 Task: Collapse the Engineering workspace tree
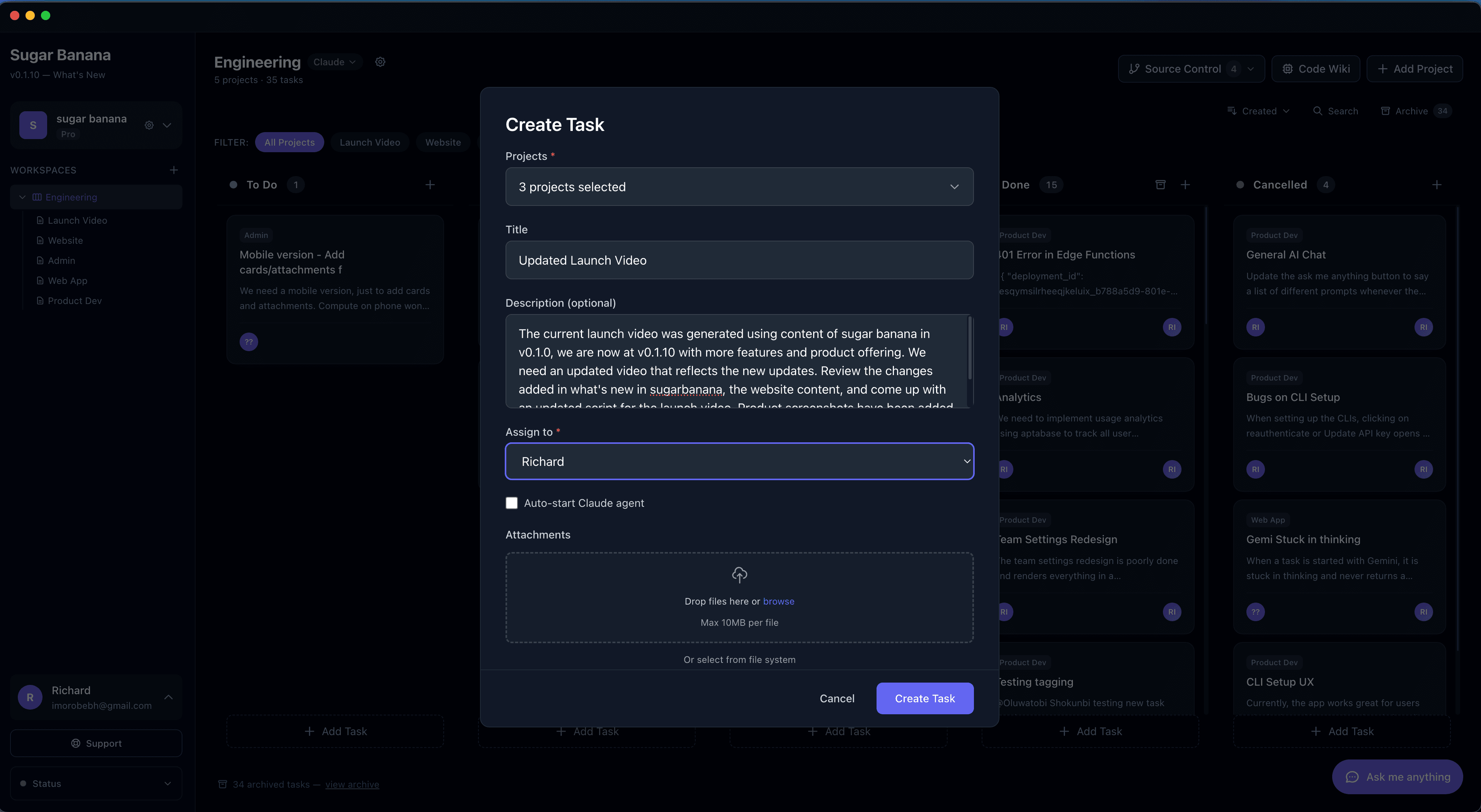22,197
